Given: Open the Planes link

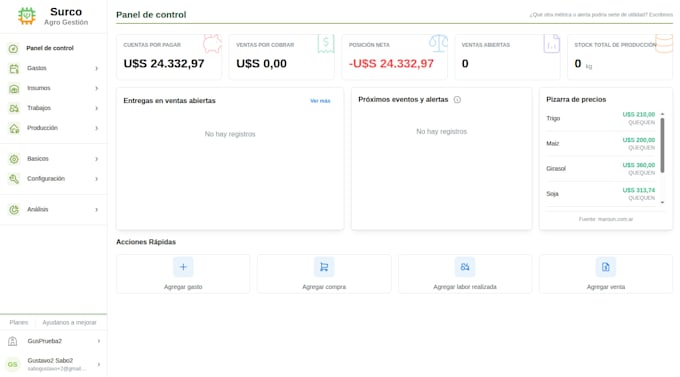Looking at the screenshot, I should pyautogui.click(x=19, y=323).
